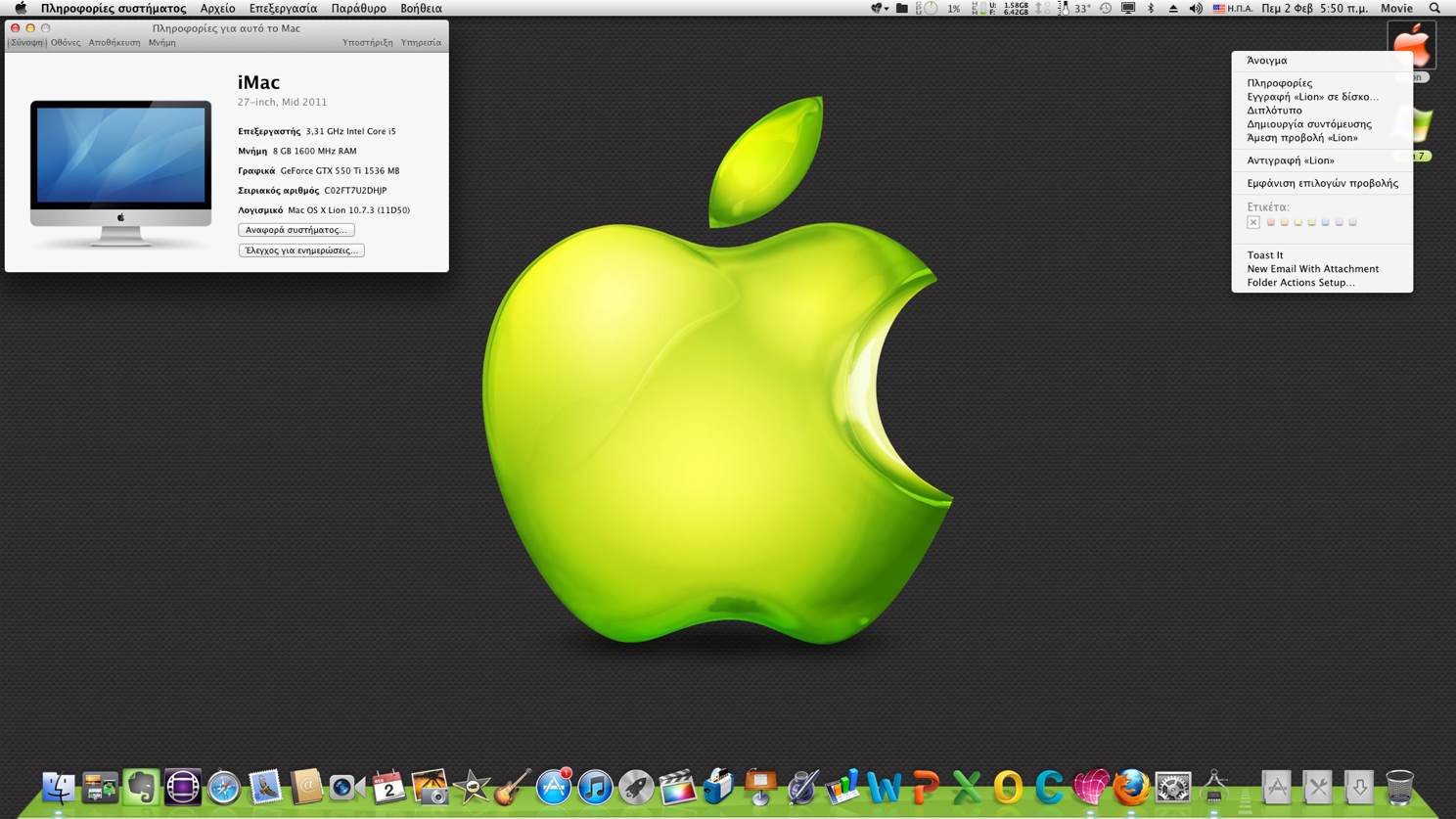Switch to the Μνήμη tab
Screen dimensions: 1456x819
click(x=162, y=42)
